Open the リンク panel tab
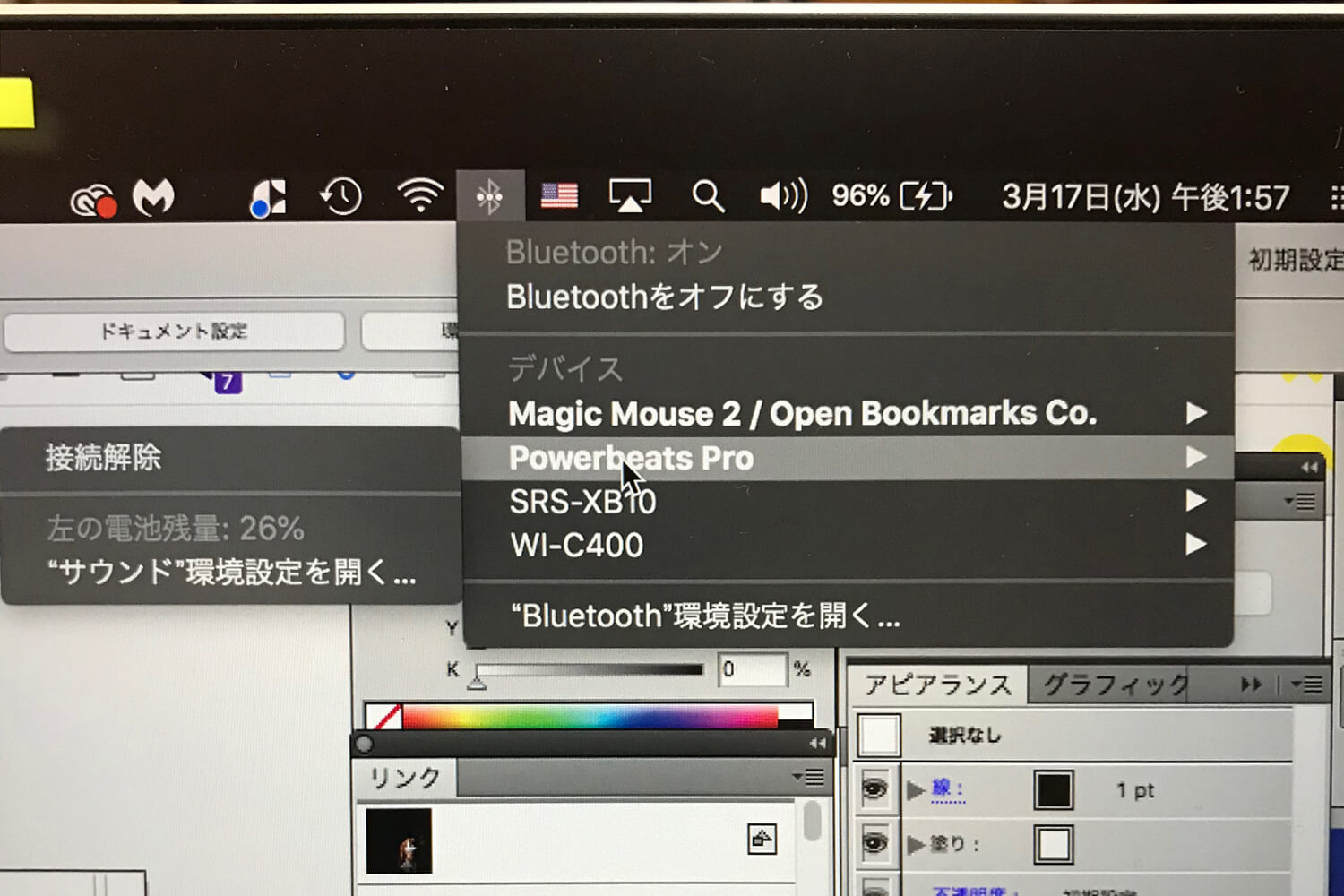Image resolution: width=1344 pixels, height=896 pixels. (405, 778)
